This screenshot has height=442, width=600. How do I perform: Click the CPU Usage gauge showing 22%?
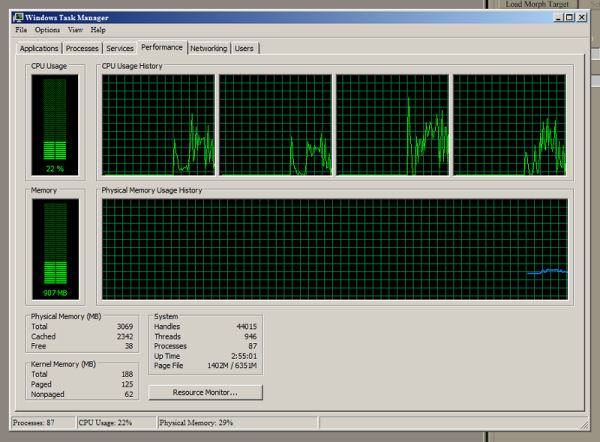pyautogui.click(x=54, y=123)
